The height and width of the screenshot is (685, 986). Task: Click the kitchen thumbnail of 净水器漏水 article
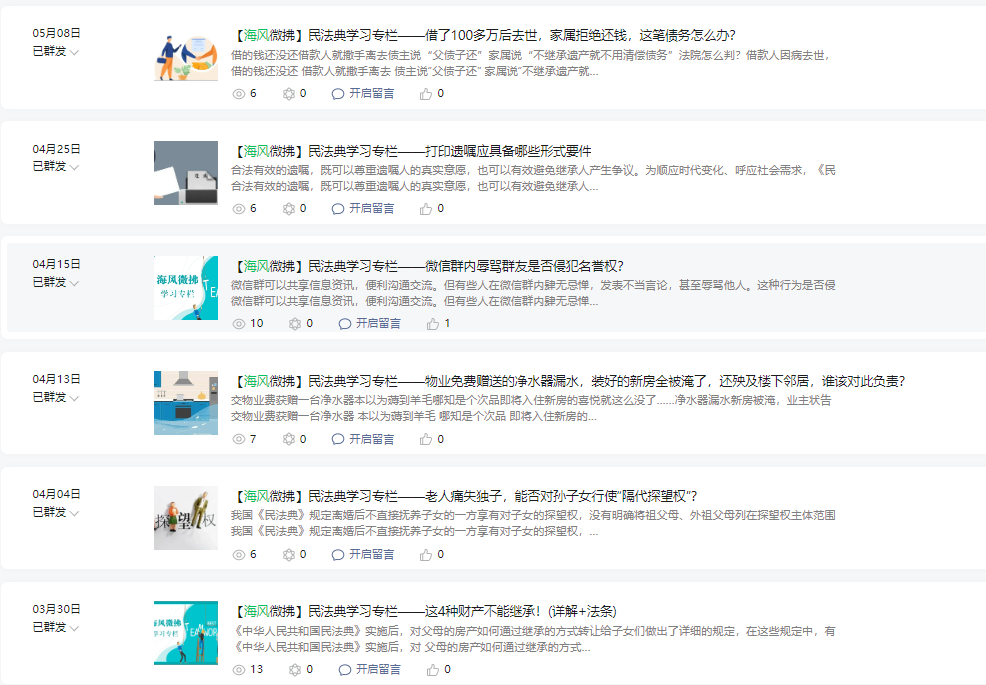(x=186, y=403)
